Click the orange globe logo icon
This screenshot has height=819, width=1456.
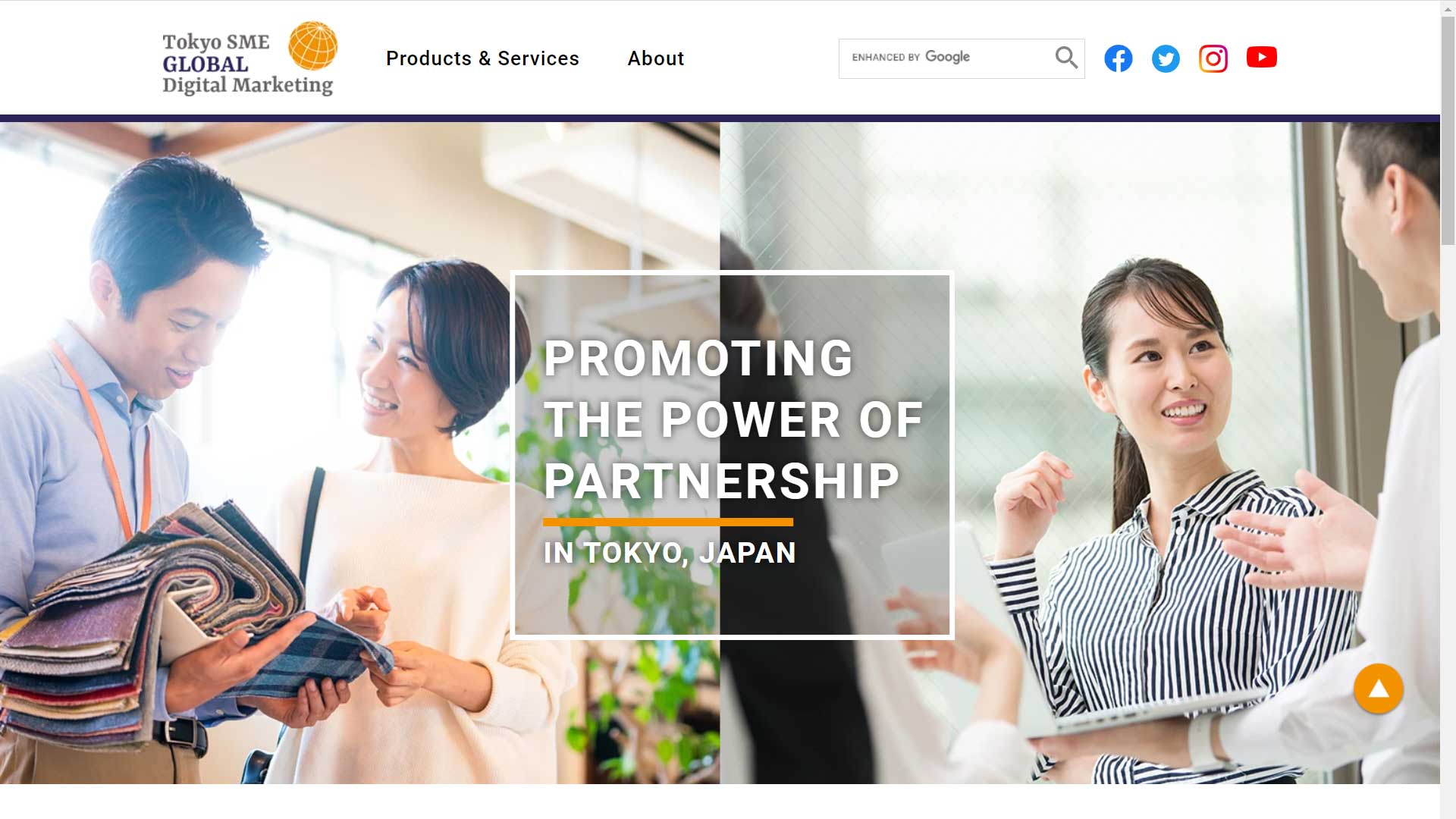pyautogui.click(x=312, y=45)
